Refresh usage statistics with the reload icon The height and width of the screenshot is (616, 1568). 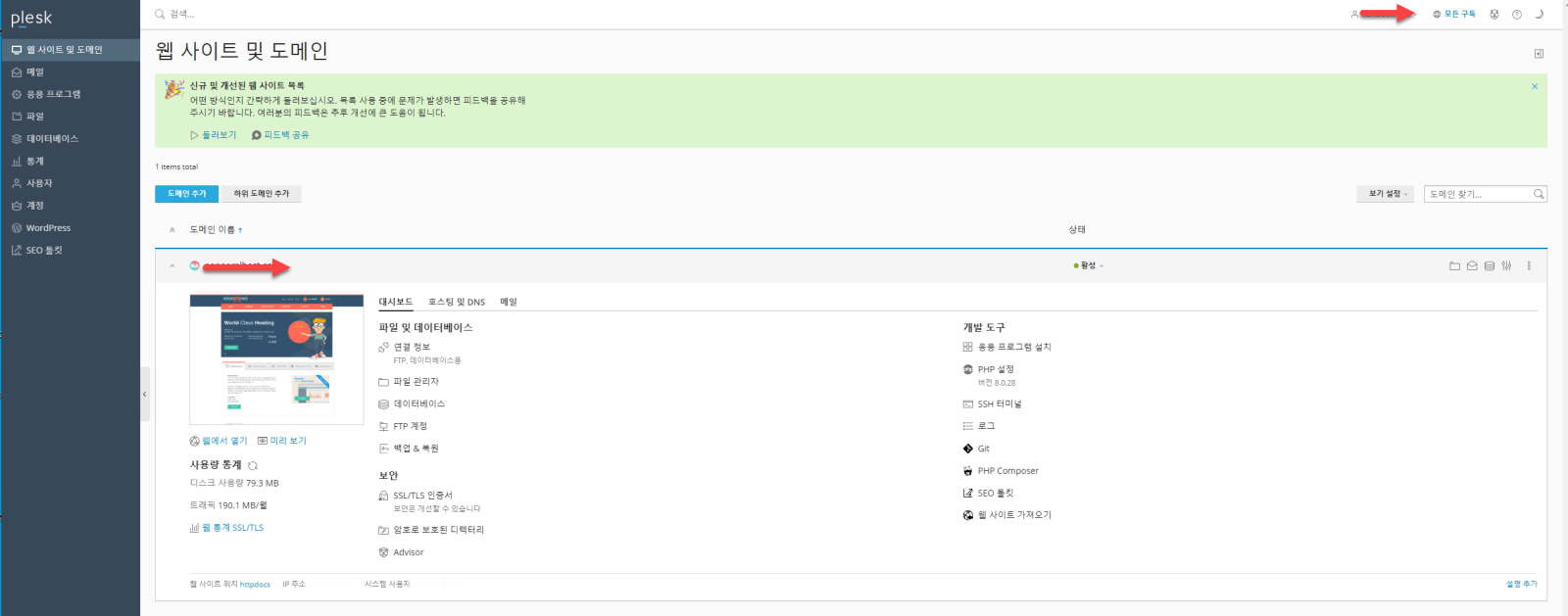click(x=253, y=465)
